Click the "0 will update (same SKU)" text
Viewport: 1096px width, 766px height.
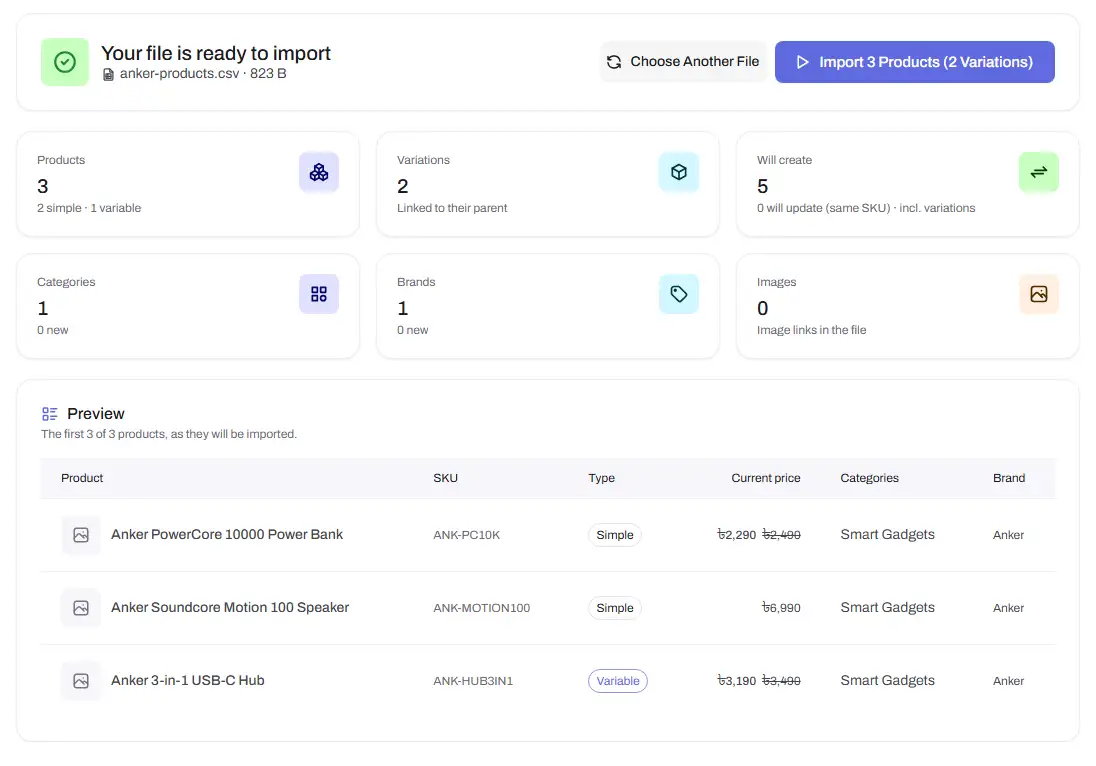click(x=823, y=208)
